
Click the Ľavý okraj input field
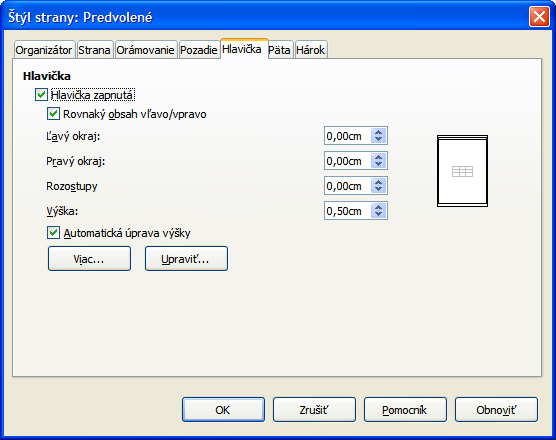pos(348,136)
